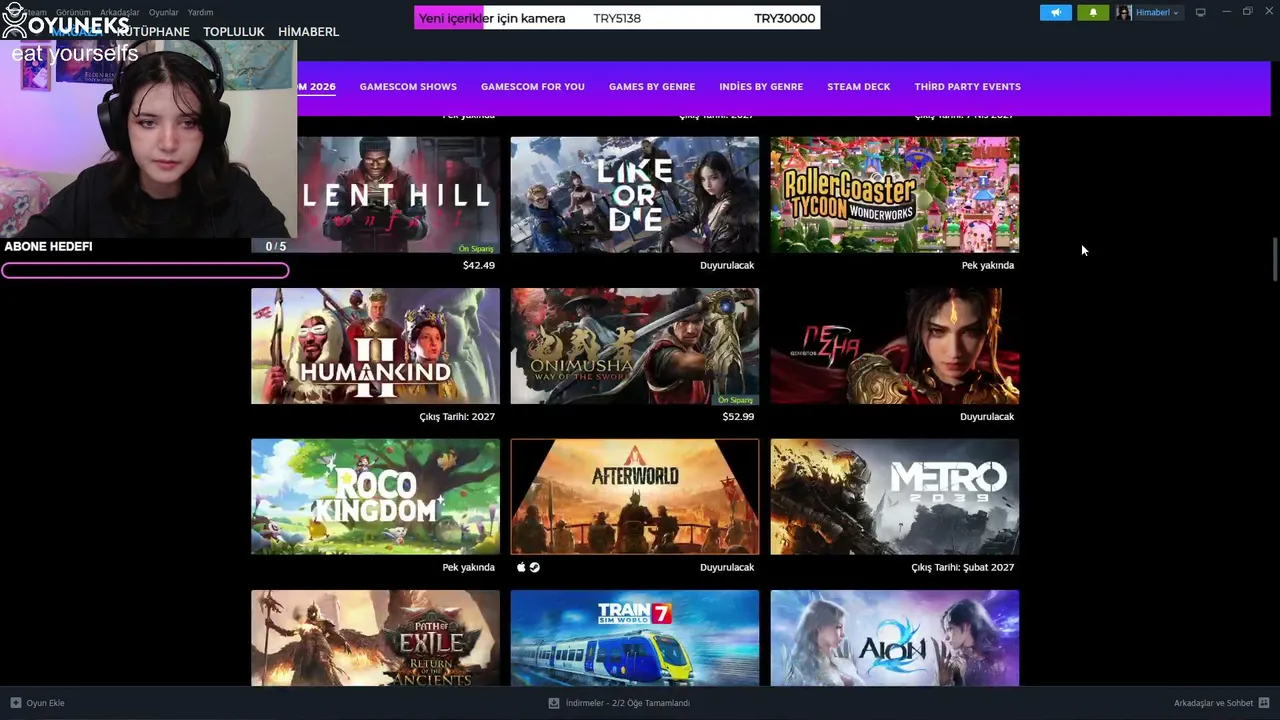
Task: Open İndirmeler - 2/2 Öğe Tamamlandı
Action: 628,703
